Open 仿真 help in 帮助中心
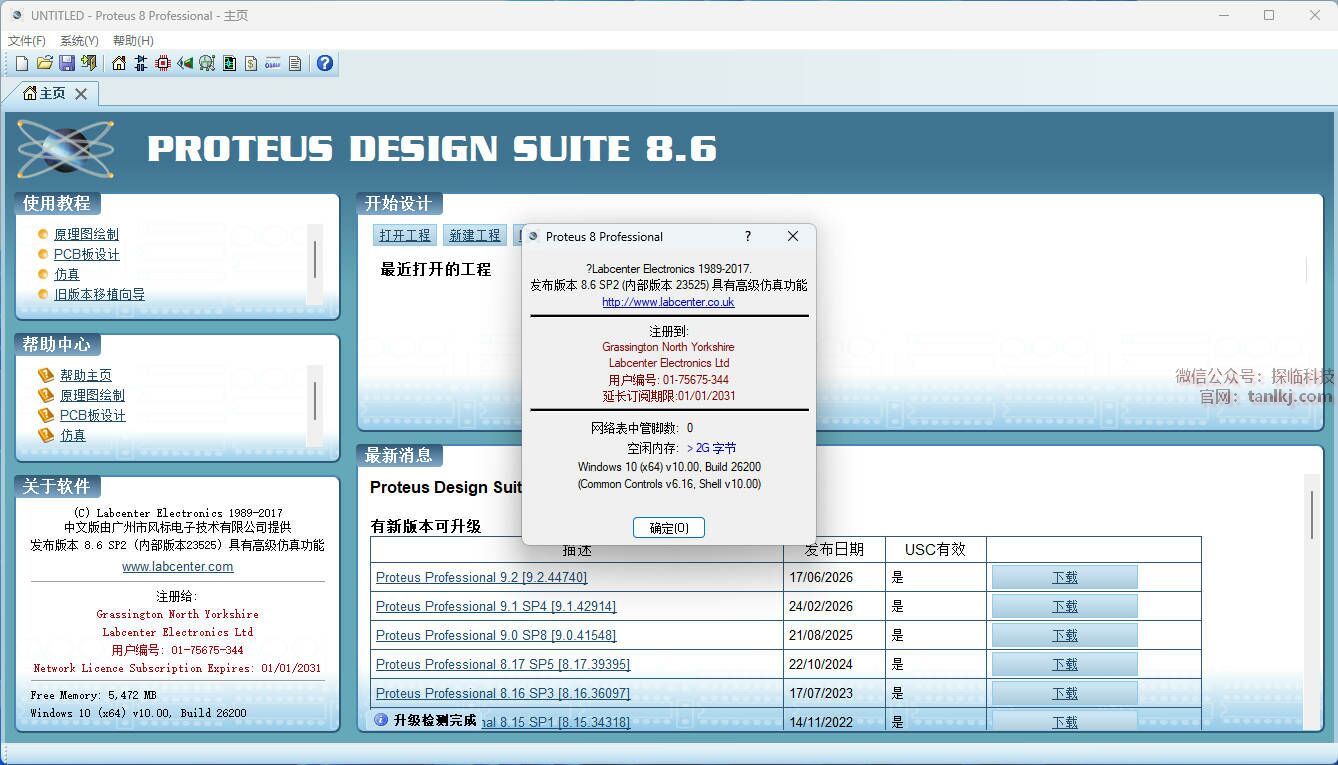This screenshot has height=765, width=1338. coord(73,435)
